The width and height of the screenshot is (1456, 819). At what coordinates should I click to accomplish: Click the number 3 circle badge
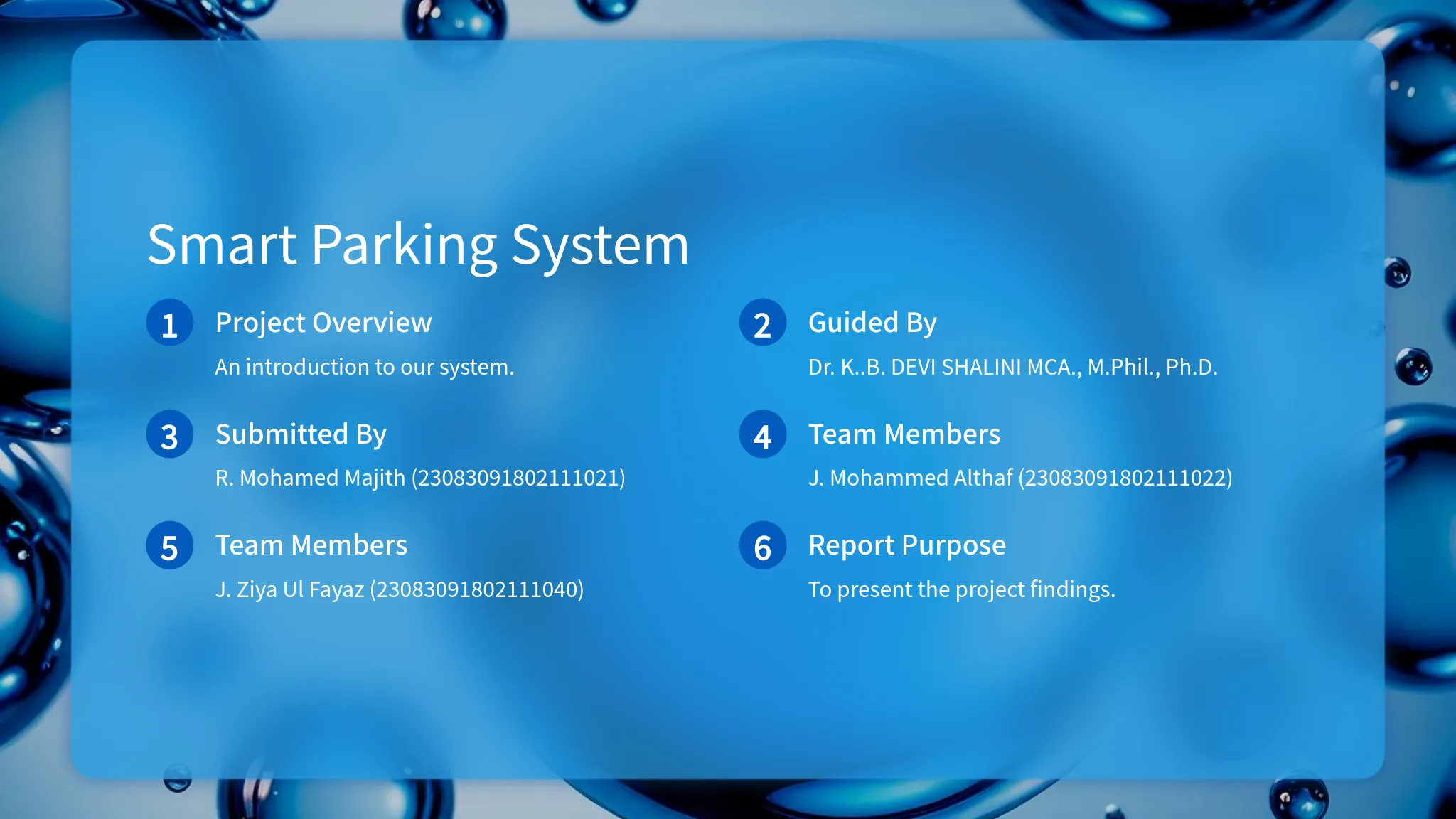coord(169,434)
